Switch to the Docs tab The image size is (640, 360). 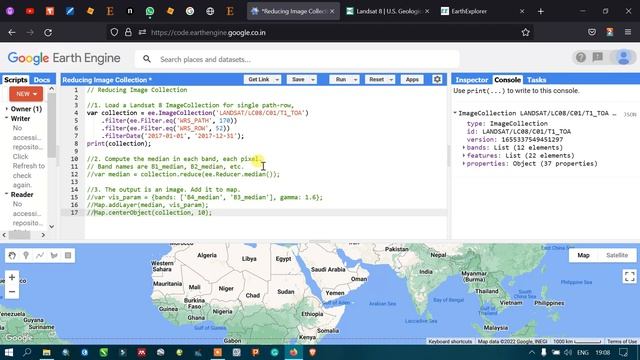(x=42, y=80)
